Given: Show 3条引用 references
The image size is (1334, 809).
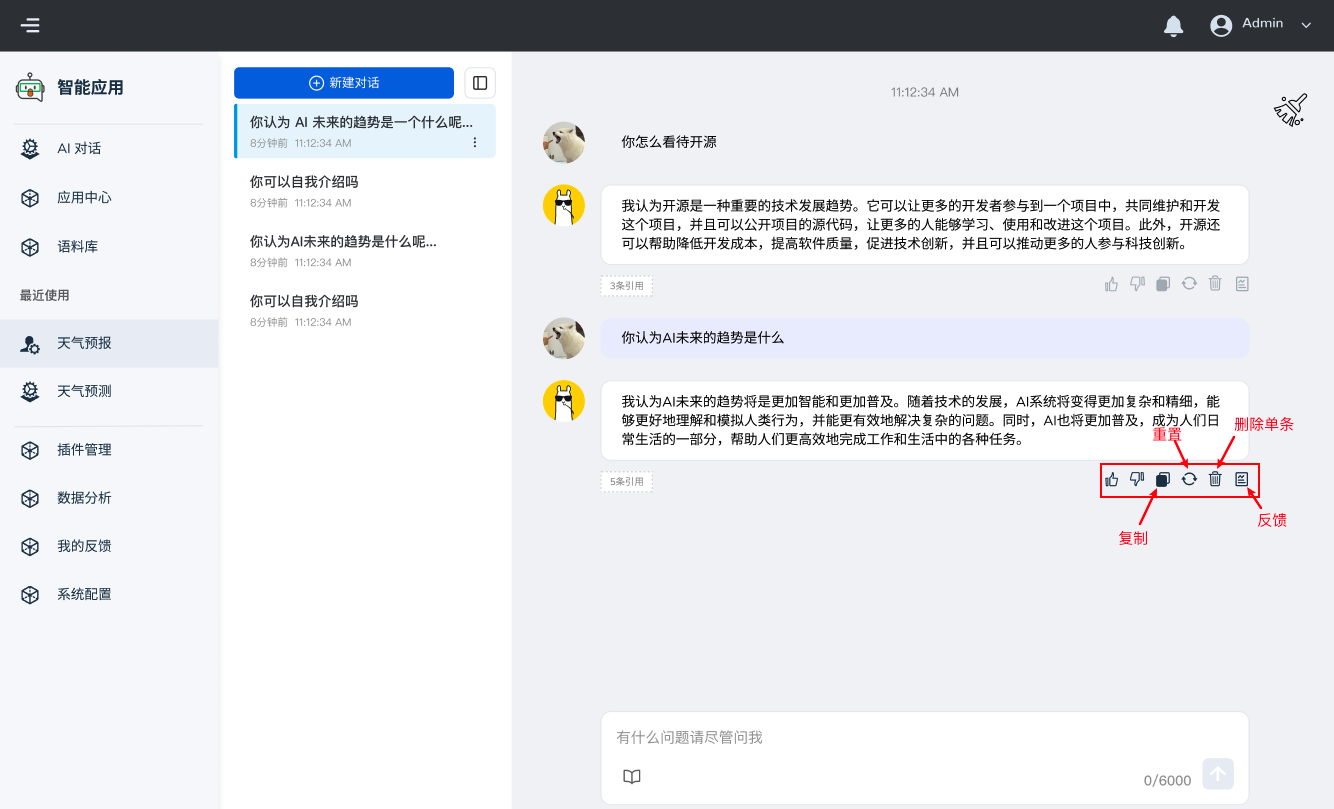Looking at the screenshot, I should 627,286.
